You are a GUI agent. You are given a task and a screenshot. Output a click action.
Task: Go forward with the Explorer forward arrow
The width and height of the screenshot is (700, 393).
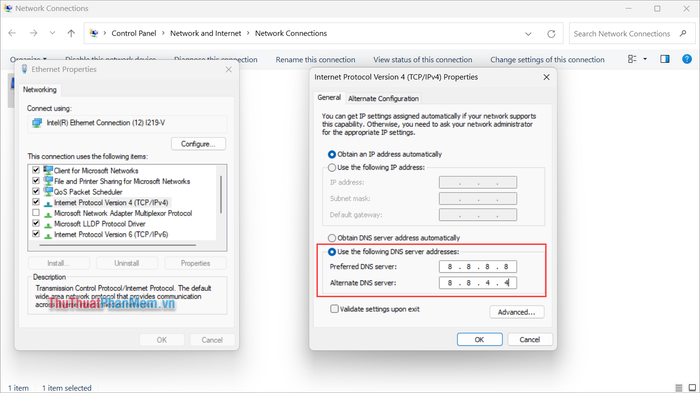[33, 33]
